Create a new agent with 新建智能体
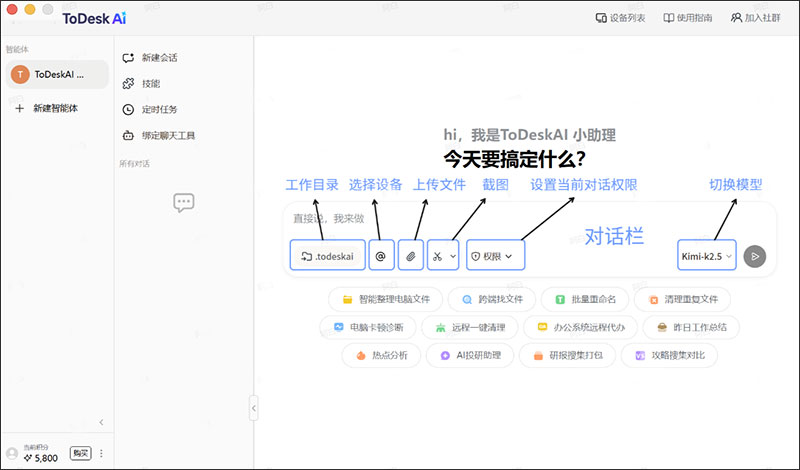Image resolution: width=800 pixels, height=470 pixels. 46,108
